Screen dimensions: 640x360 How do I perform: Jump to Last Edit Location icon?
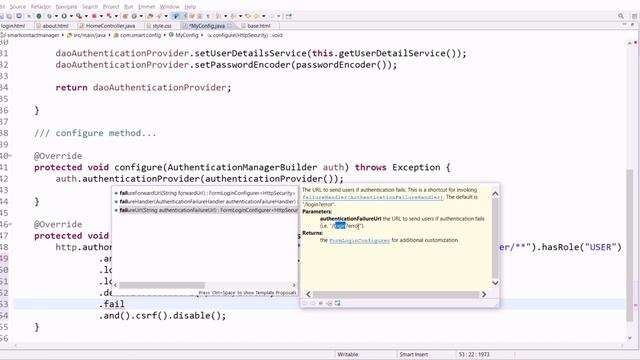248,16
